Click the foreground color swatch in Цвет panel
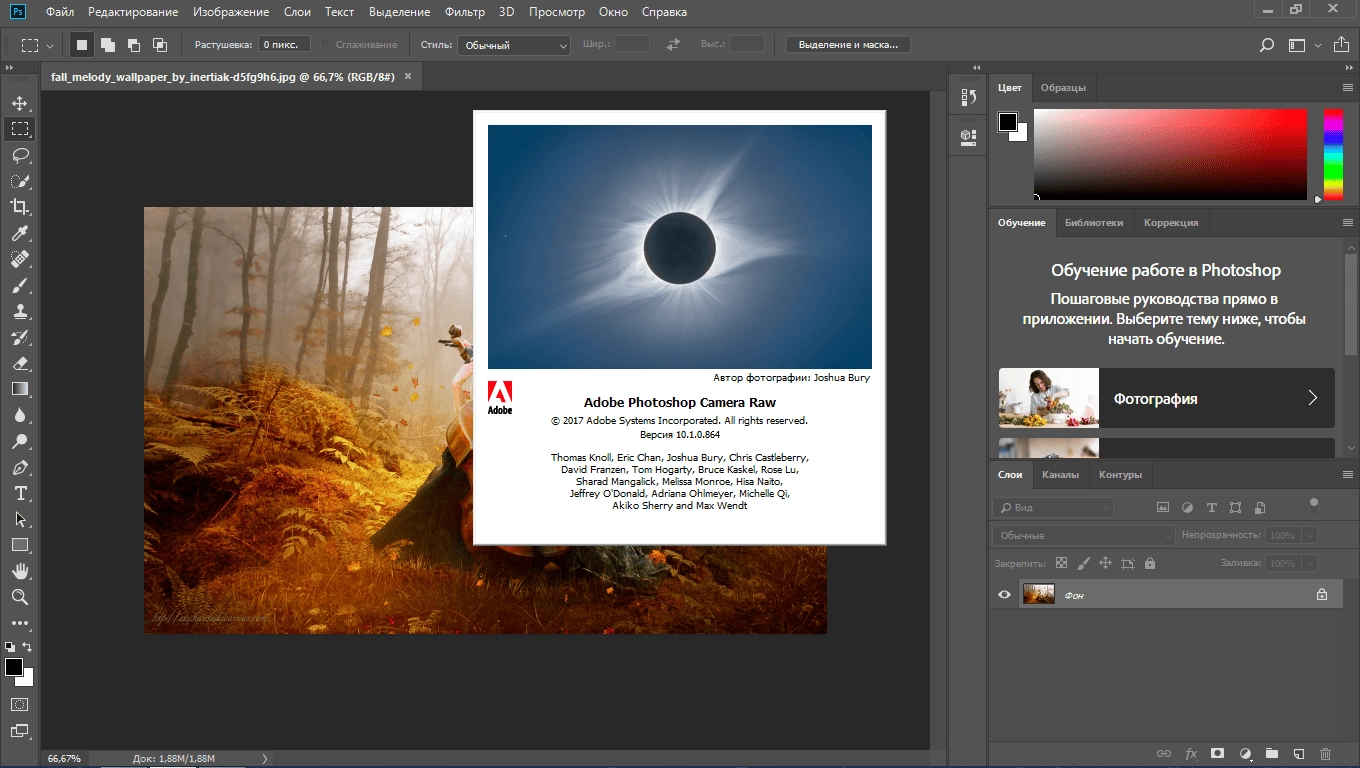The width and height of the screenshot is (1360, 768). [x=1007, y=122]
